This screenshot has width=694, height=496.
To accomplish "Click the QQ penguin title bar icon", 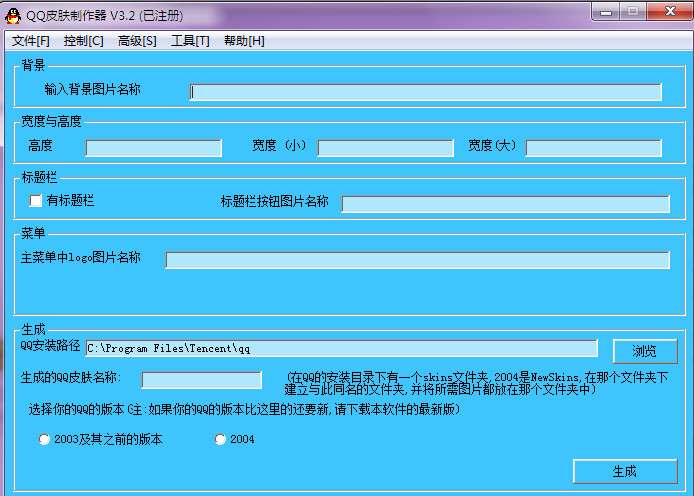I will point(12,12).
